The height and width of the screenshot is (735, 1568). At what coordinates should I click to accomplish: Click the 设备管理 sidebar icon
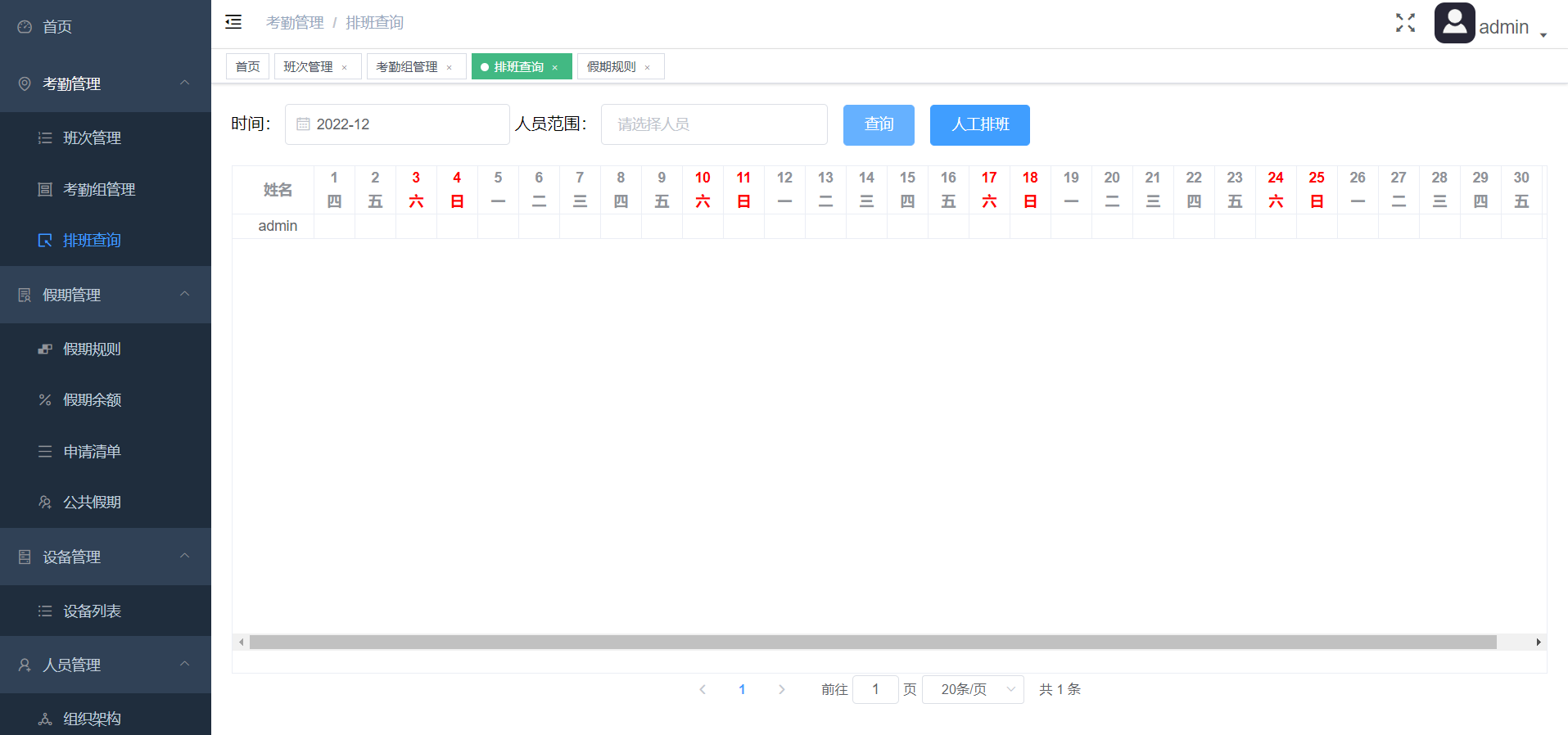pyautogui.click(x=25, y=557)
